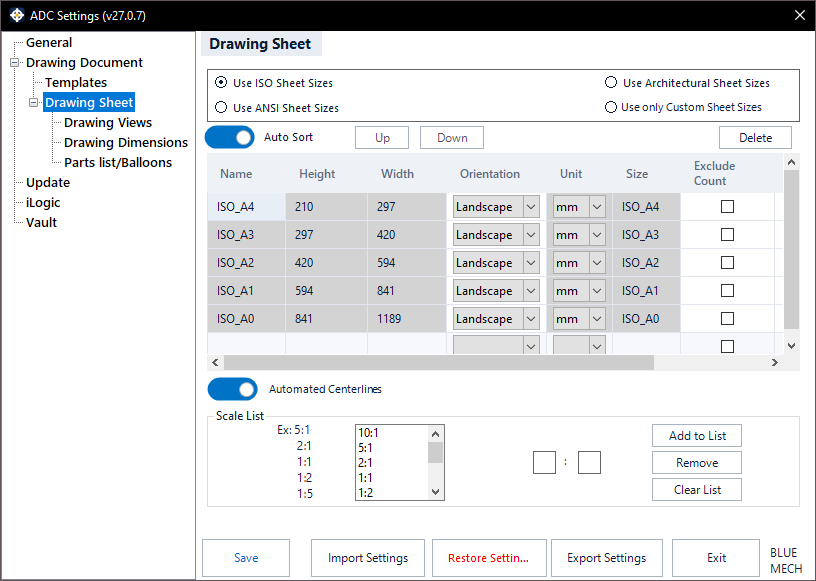Open Drawing Dimensions settings
The width and height of the screenshot is (816, 581).
(125, 142)
